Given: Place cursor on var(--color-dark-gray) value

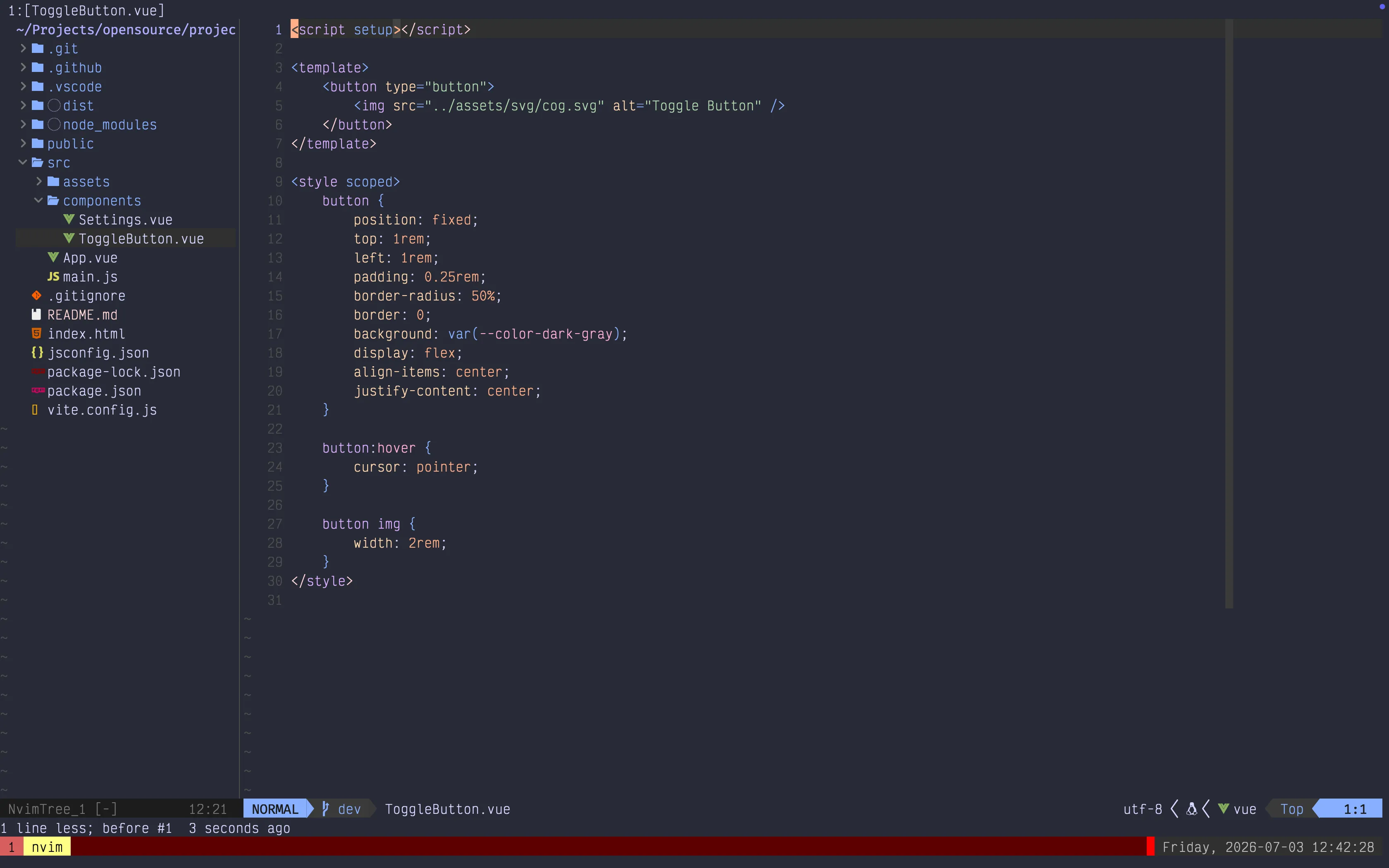Looking at the screenshot, I should [x=534, y=334].
